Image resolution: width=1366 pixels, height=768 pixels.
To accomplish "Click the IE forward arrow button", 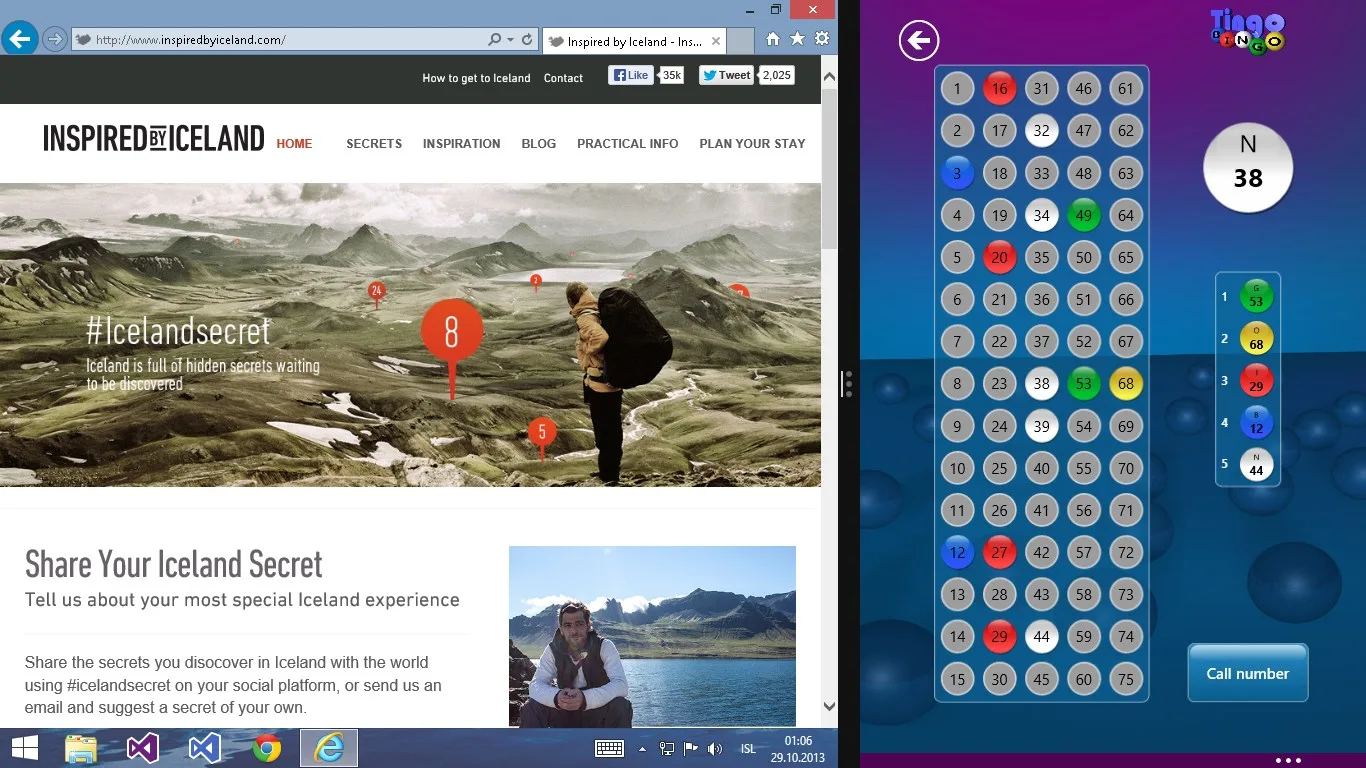I will (x=55, y=40).
